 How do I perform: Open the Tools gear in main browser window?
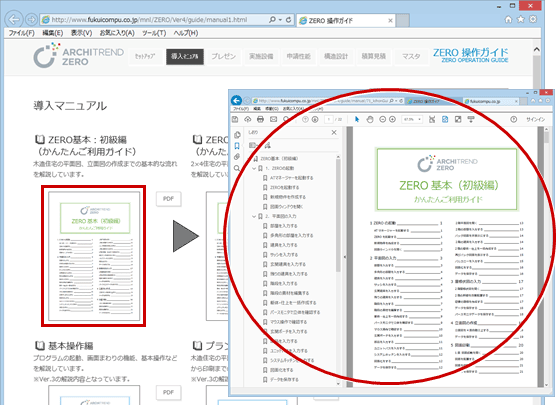pos(533,19)
